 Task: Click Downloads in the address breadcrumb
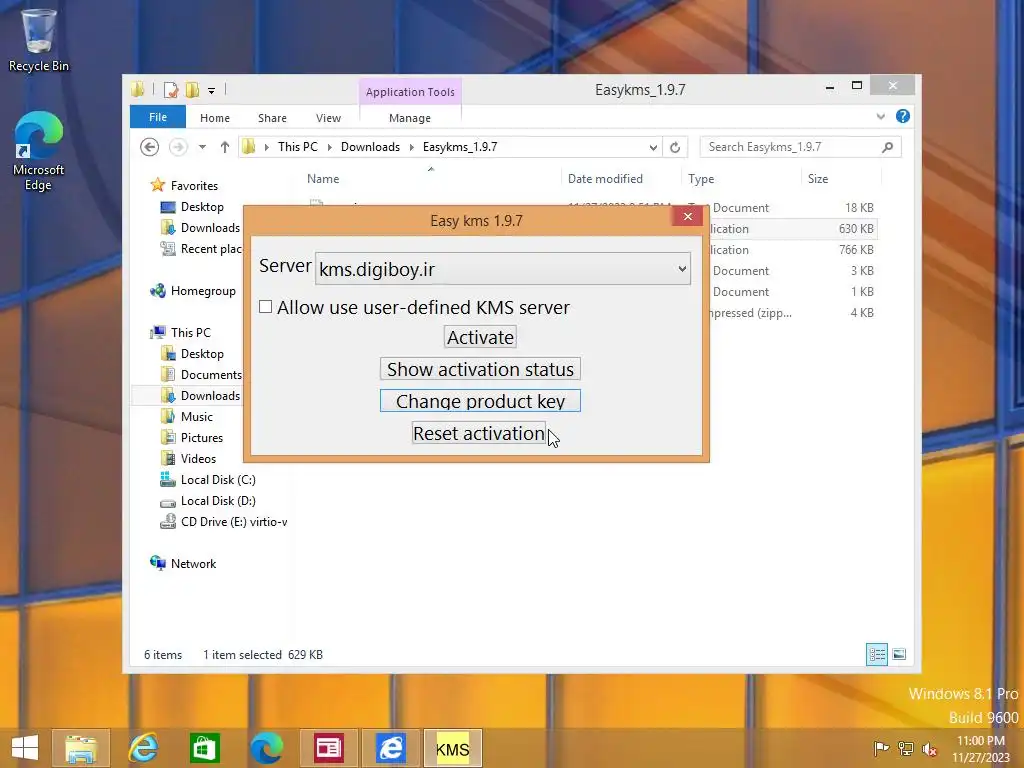pyautogui.click(x=370, y=147)
